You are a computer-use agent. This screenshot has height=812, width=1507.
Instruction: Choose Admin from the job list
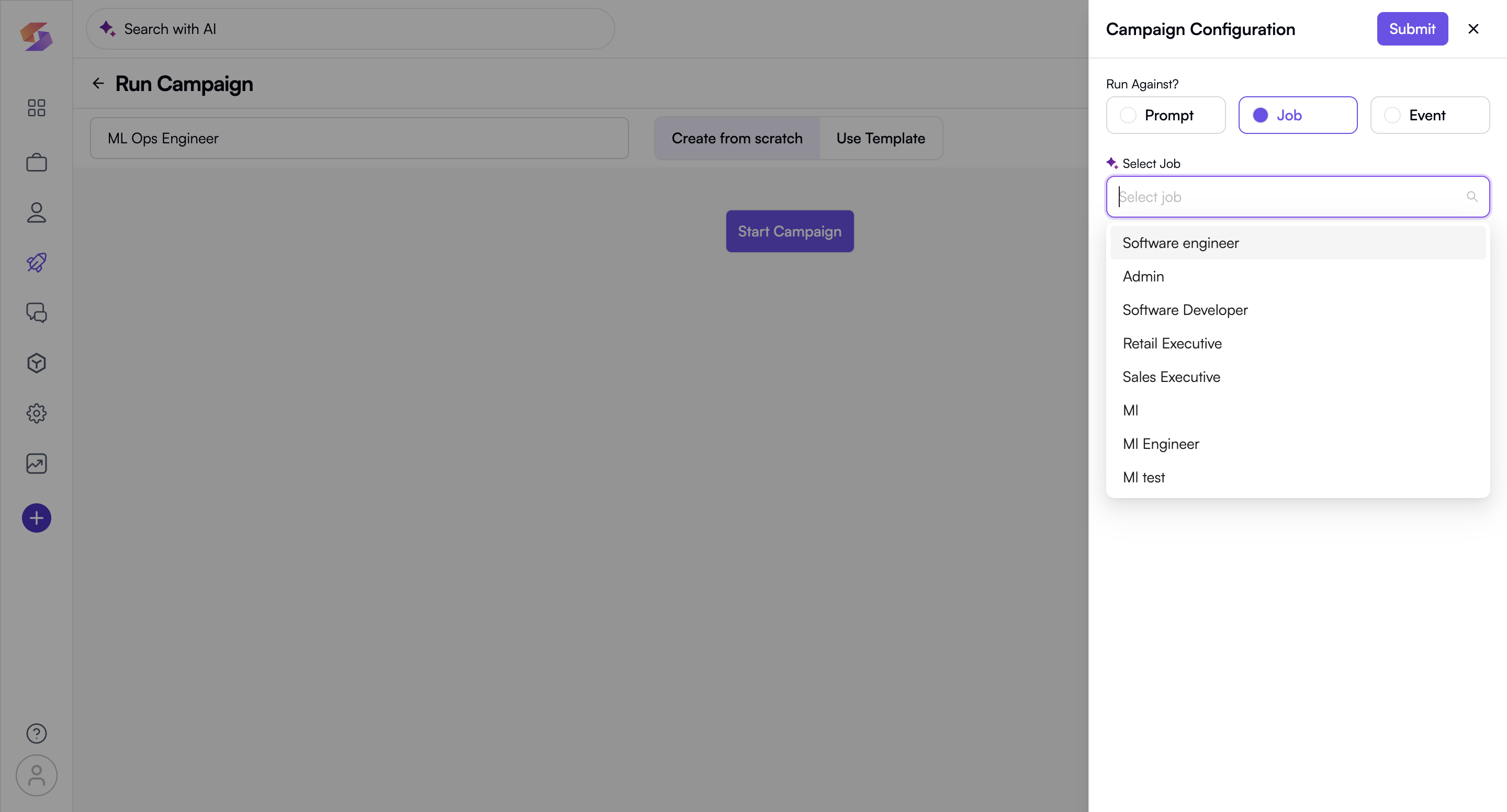click(1298, 276)
